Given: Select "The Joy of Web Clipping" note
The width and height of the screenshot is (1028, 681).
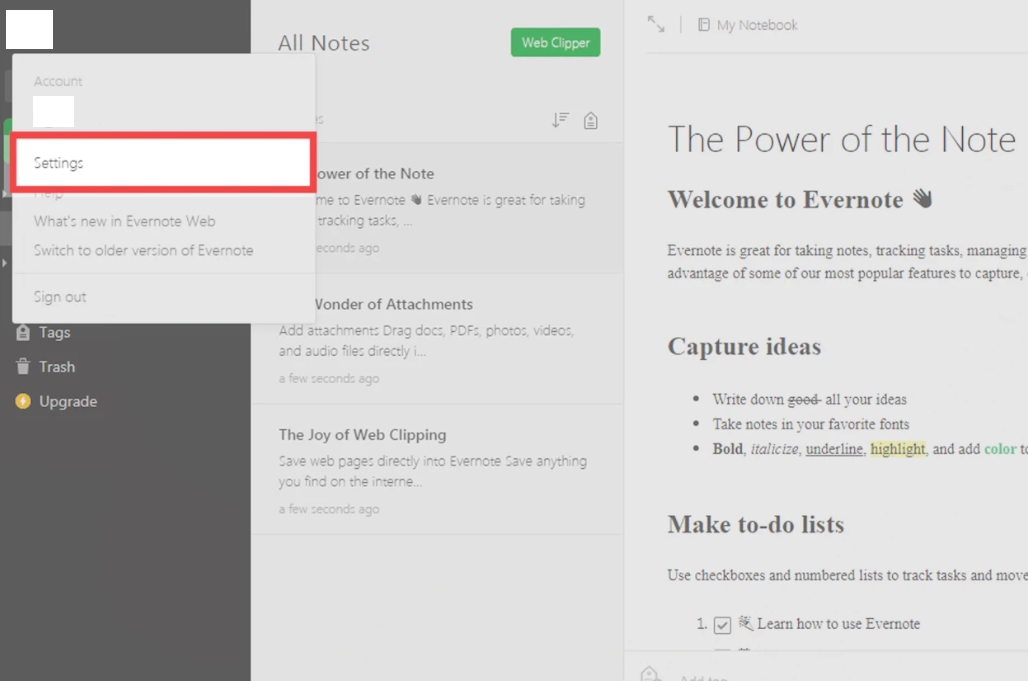Looking at the screenshot, I should pos(437,469).
